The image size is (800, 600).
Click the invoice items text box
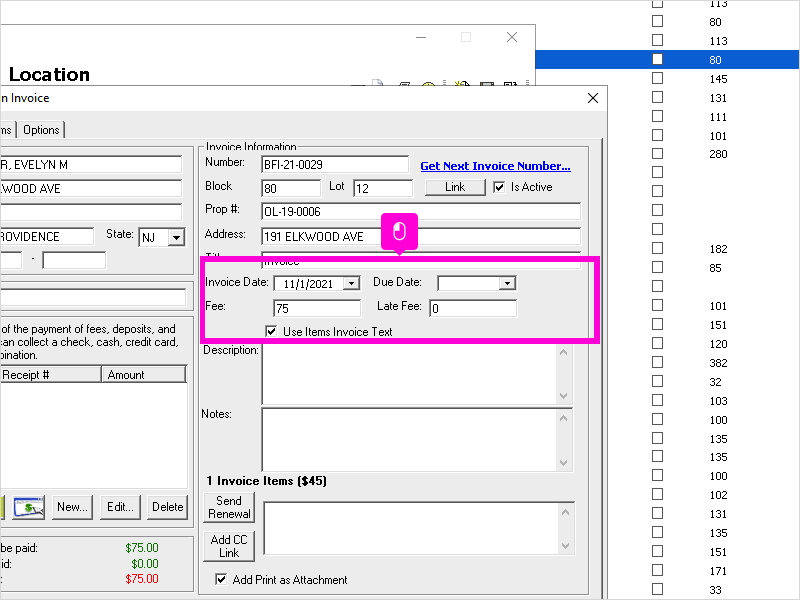coord(411,528)
